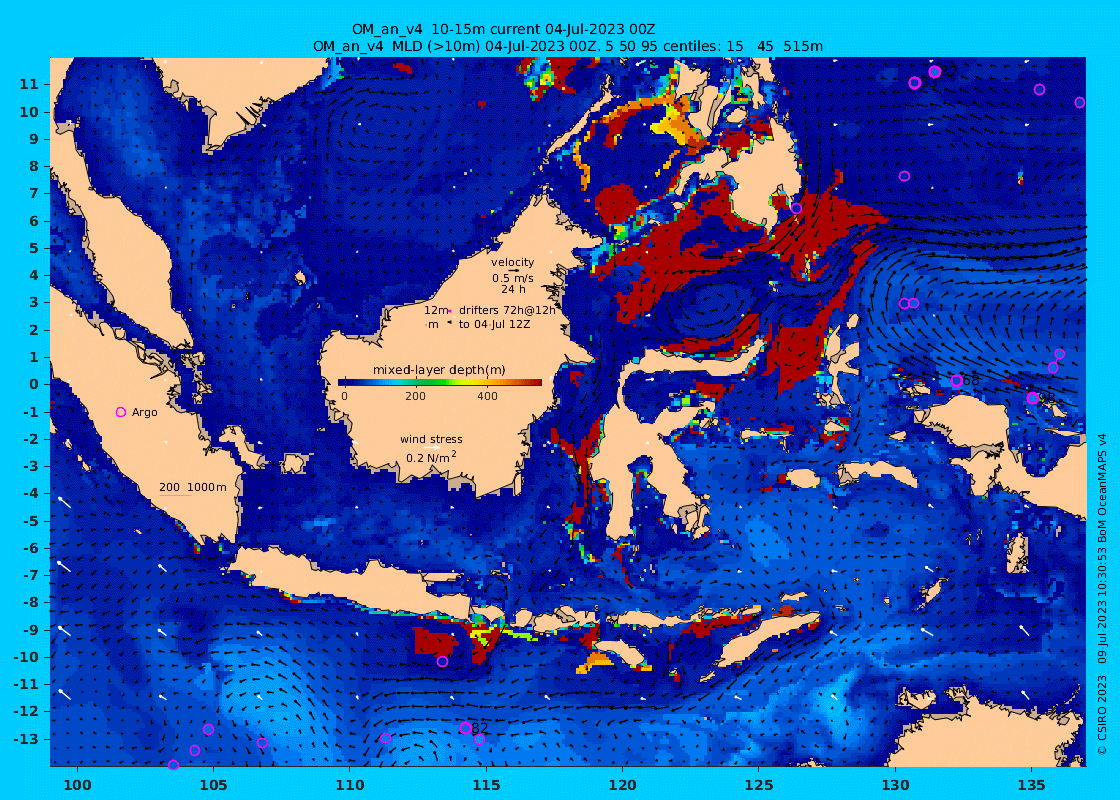Click the latitude axis label 6
This screenshot has height=800, width=1120.
pos(34,221)
